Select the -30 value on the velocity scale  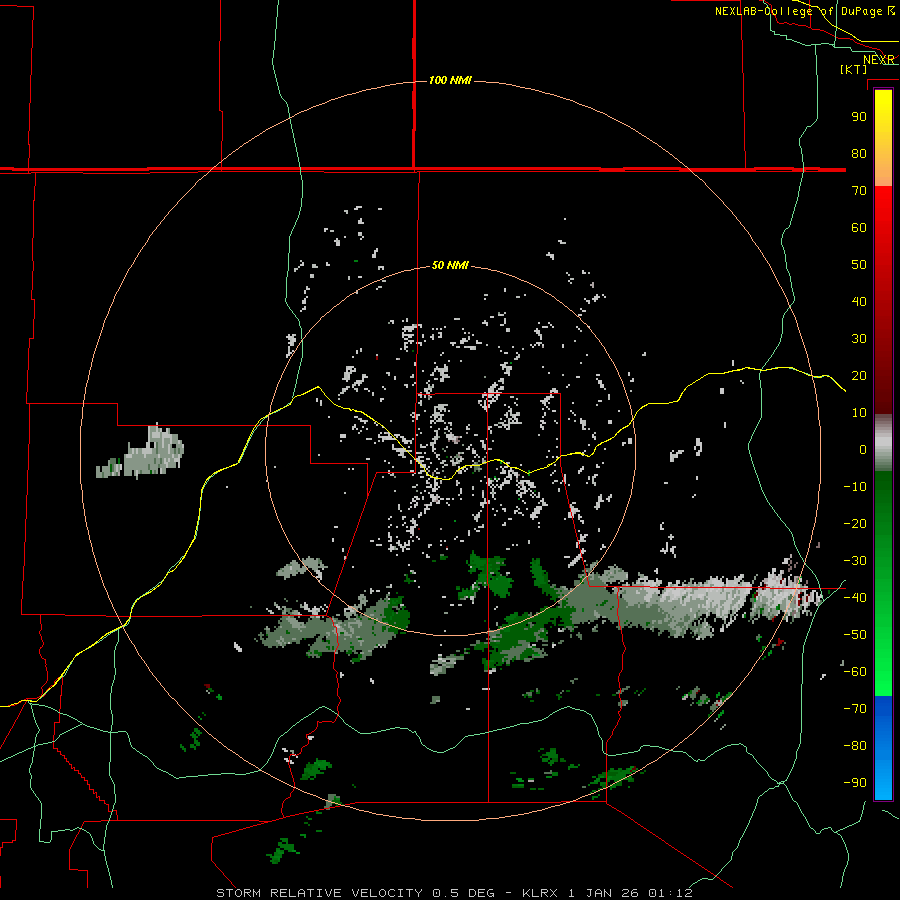tap(855, 561)
